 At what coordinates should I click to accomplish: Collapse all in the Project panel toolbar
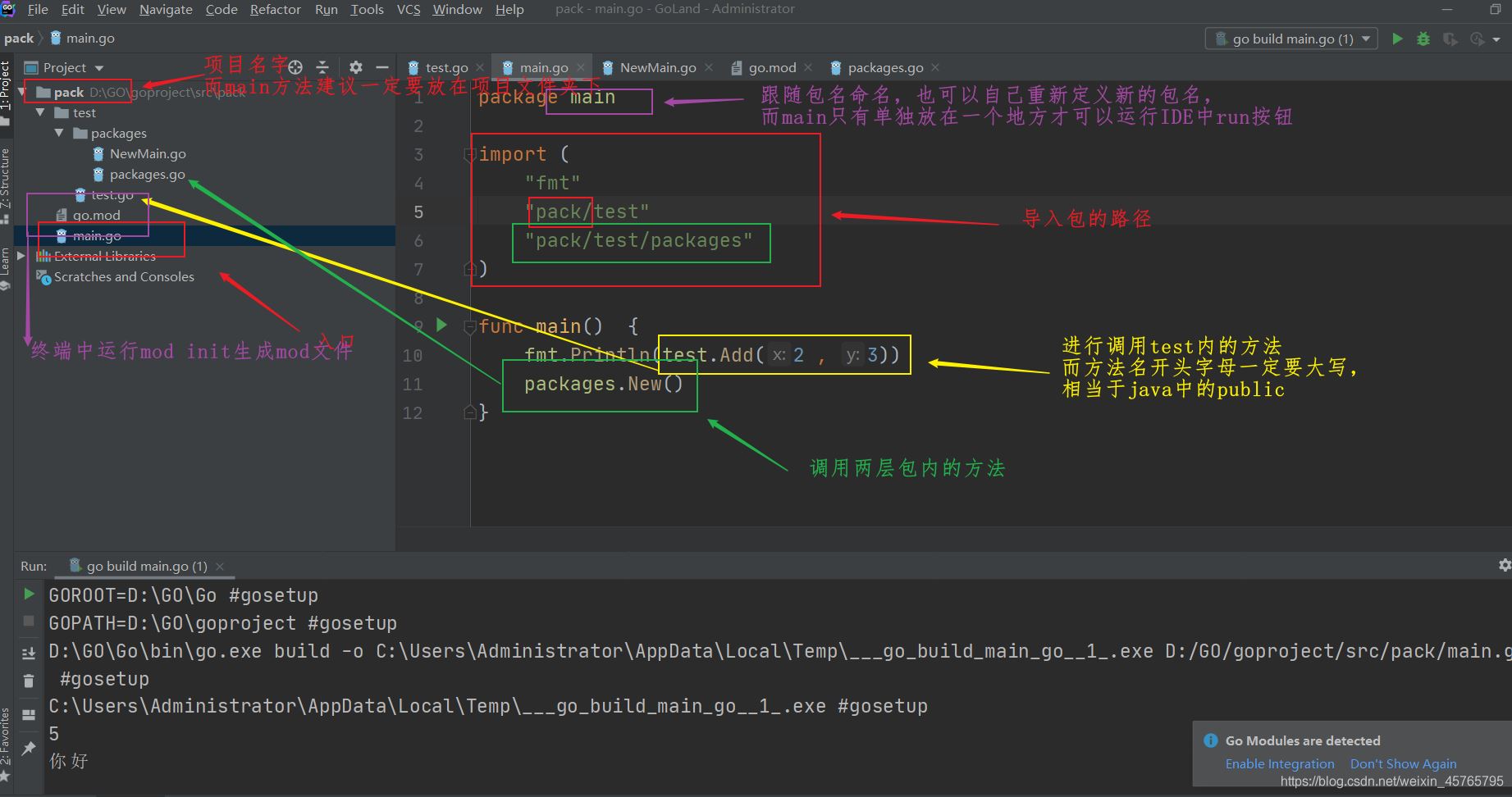click(x=322, y=67)
